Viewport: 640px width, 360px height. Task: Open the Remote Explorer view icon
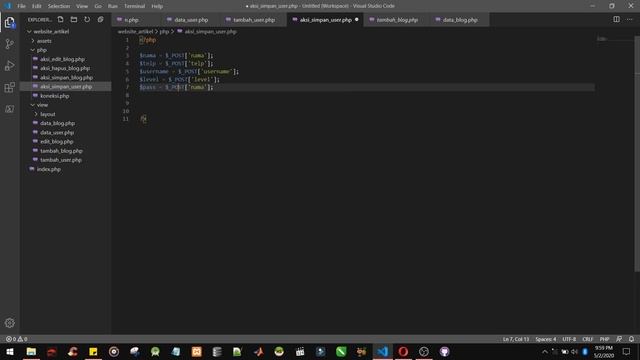pyautogui.click(x=9, y=109)
